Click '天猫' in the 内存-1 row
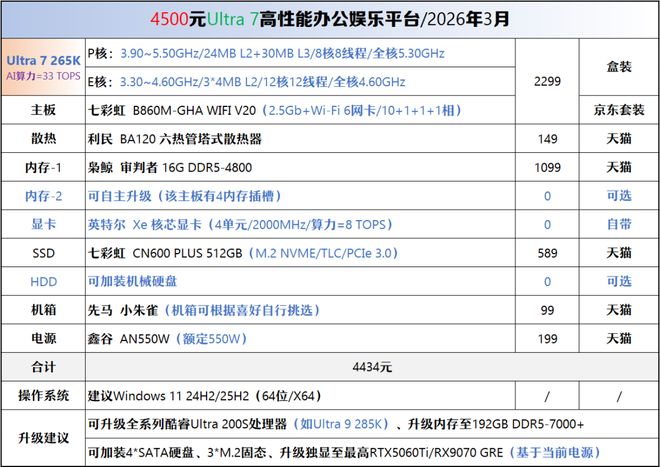 619,167
